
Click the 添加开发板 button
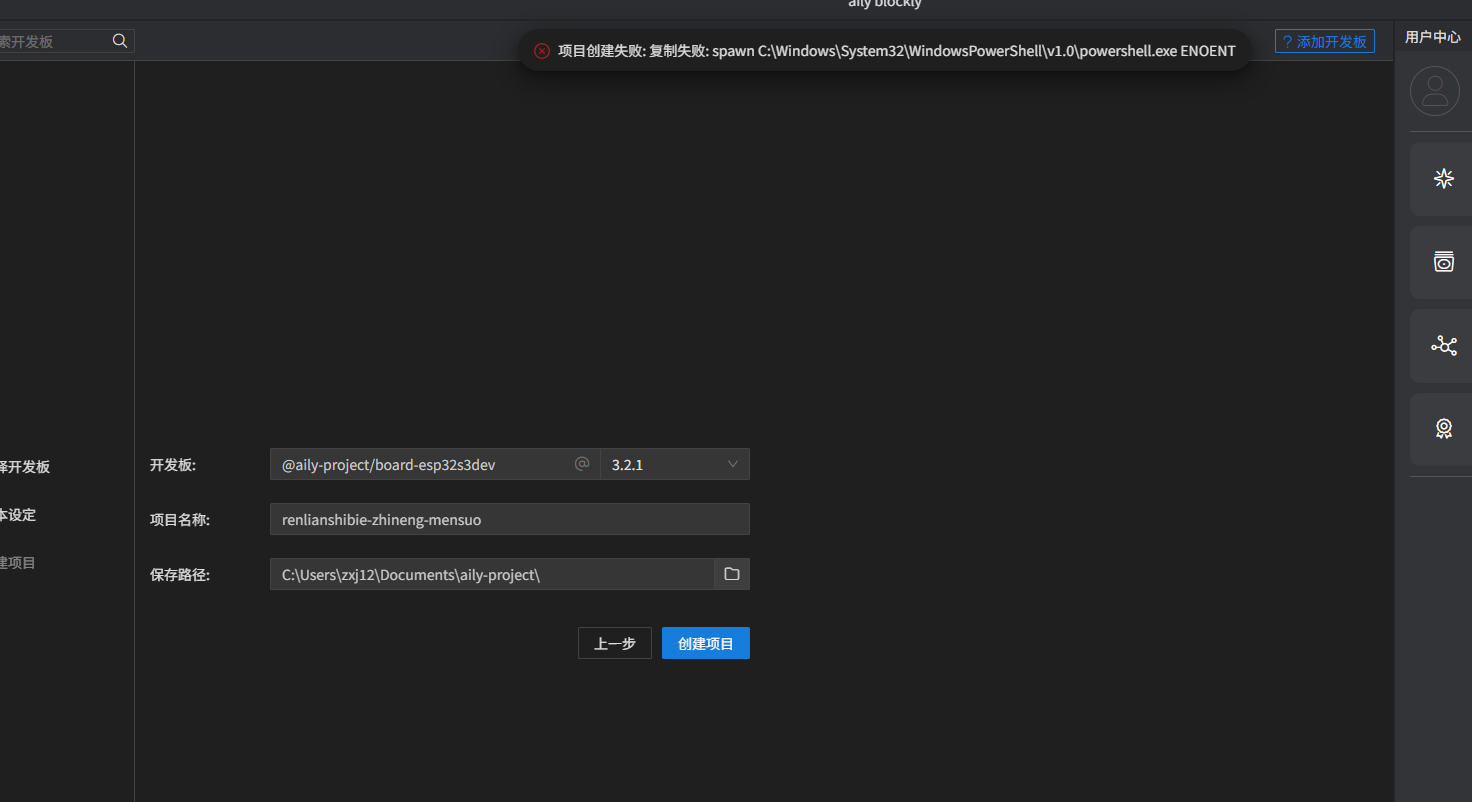click(1325, 41)
